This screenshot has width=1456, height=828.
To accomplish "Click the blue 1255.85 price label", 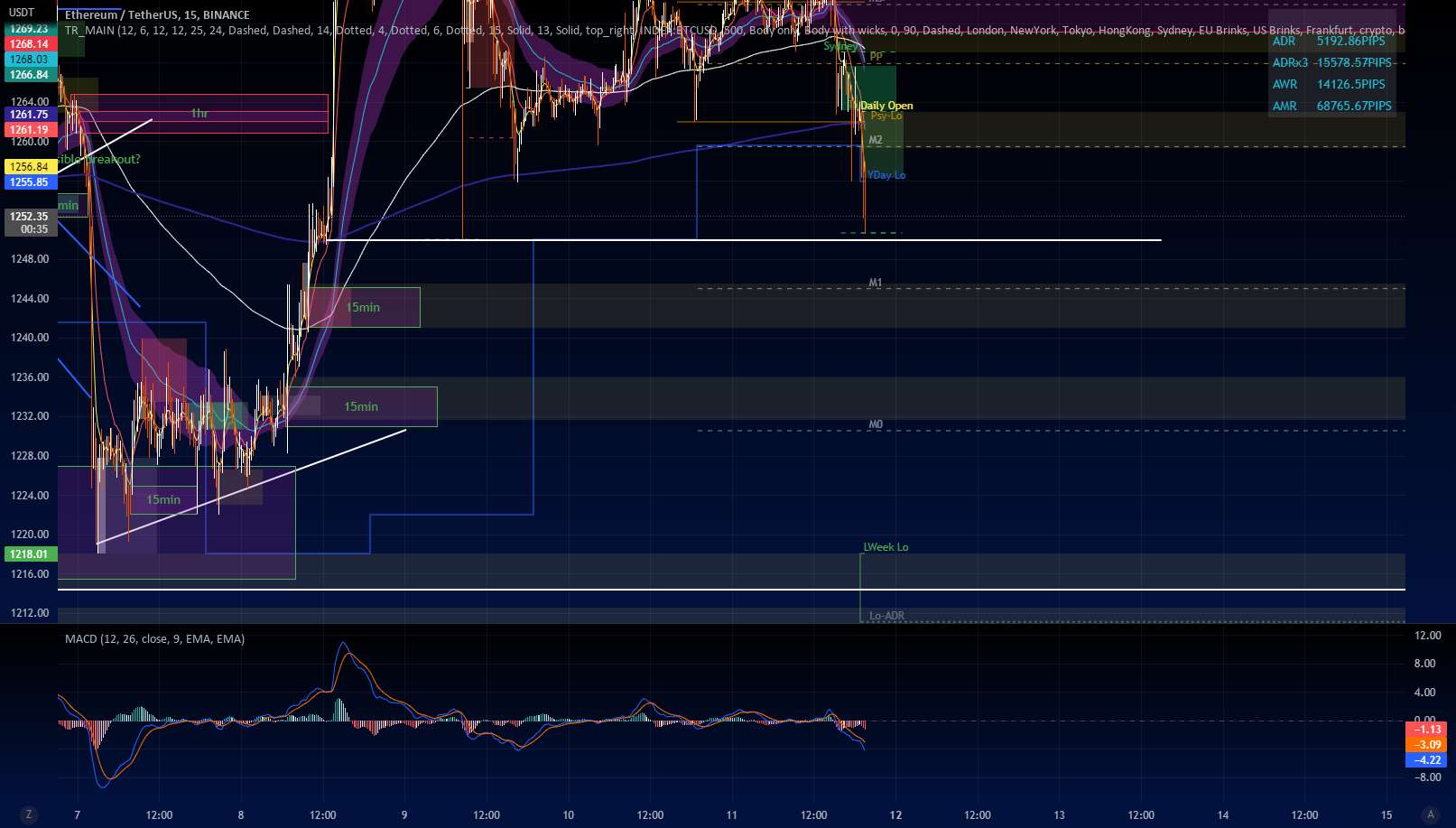I will click(x=30, y=182).
